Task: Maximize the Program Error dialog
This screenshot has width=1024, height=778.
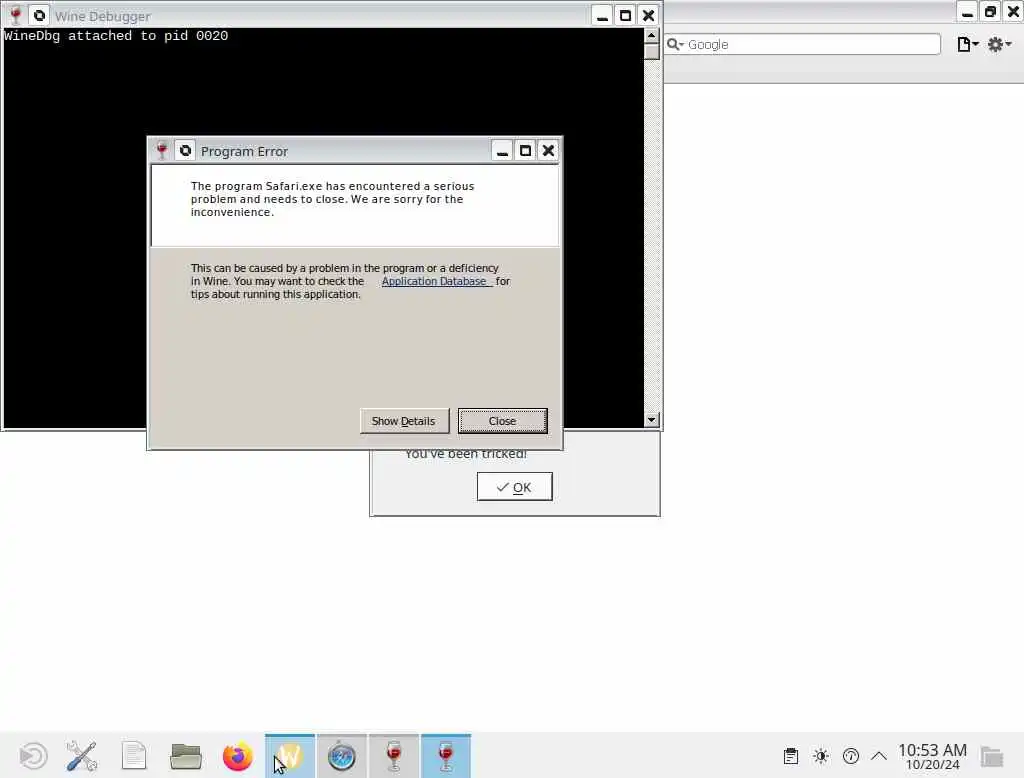Action: point(525,151)
